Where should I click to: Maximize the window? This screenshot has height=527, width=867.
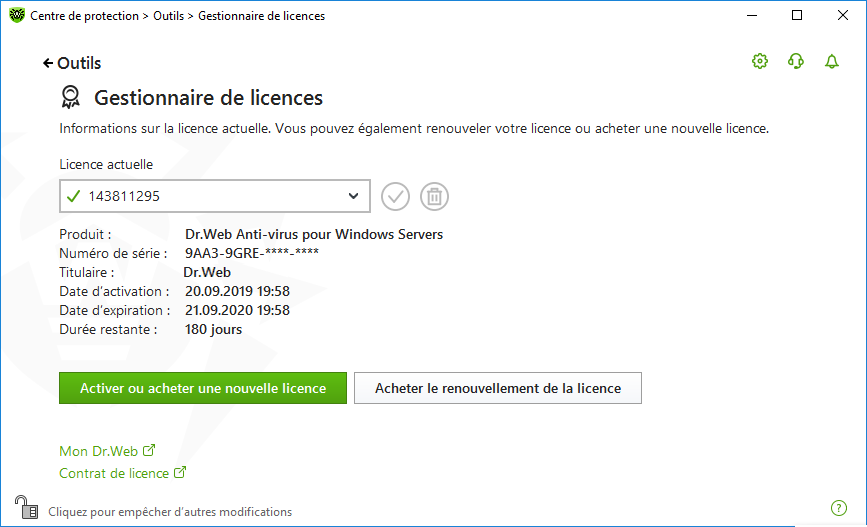(797, 15)
